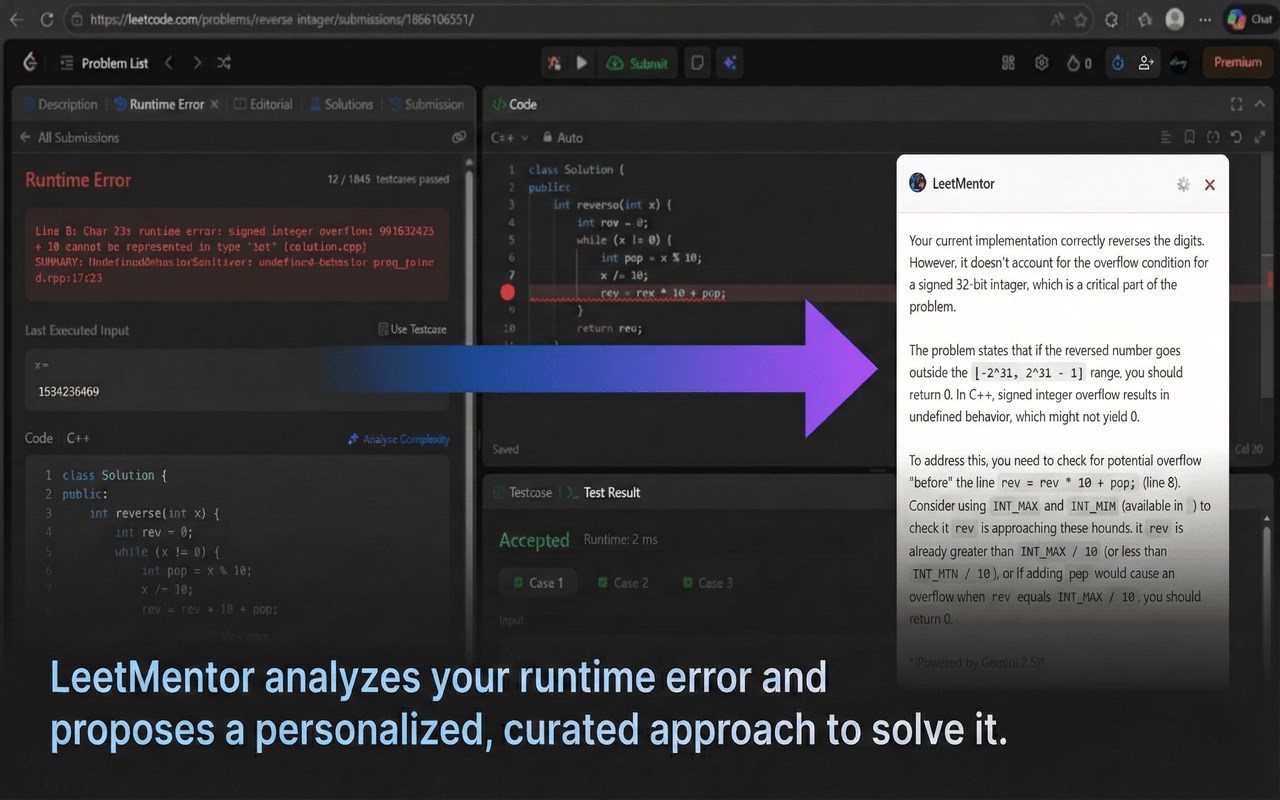The height and width of the screenshot is (800, 1280).
Task: Open the notes icon next to Submit
Action: [698, 63]
